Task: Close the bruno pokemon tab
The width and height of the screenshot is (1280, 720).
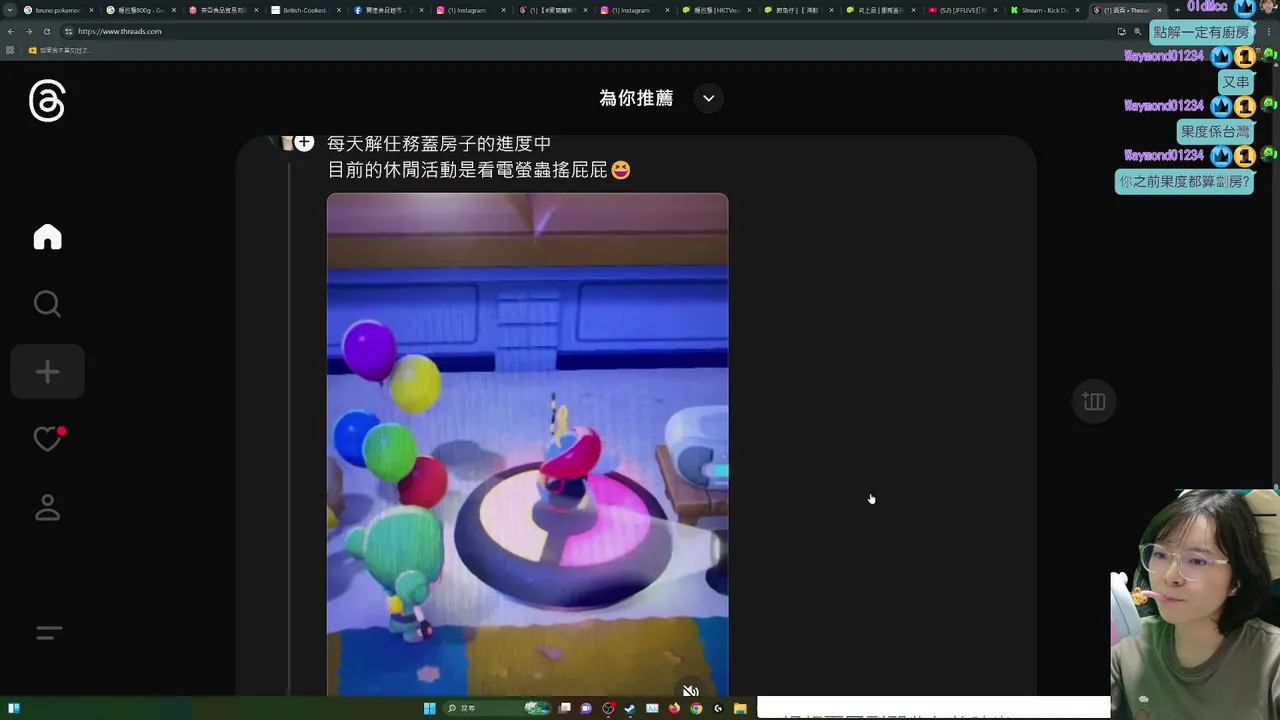Action: click(x=91, y=10)
